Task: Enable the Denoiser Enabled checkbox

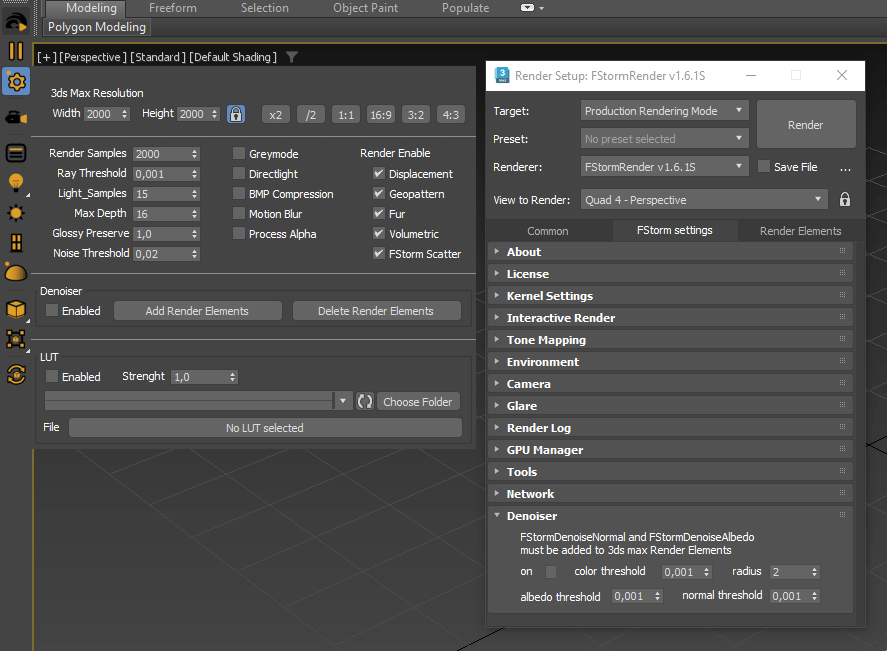Action: pyautogui.click(x=52, y=311)
